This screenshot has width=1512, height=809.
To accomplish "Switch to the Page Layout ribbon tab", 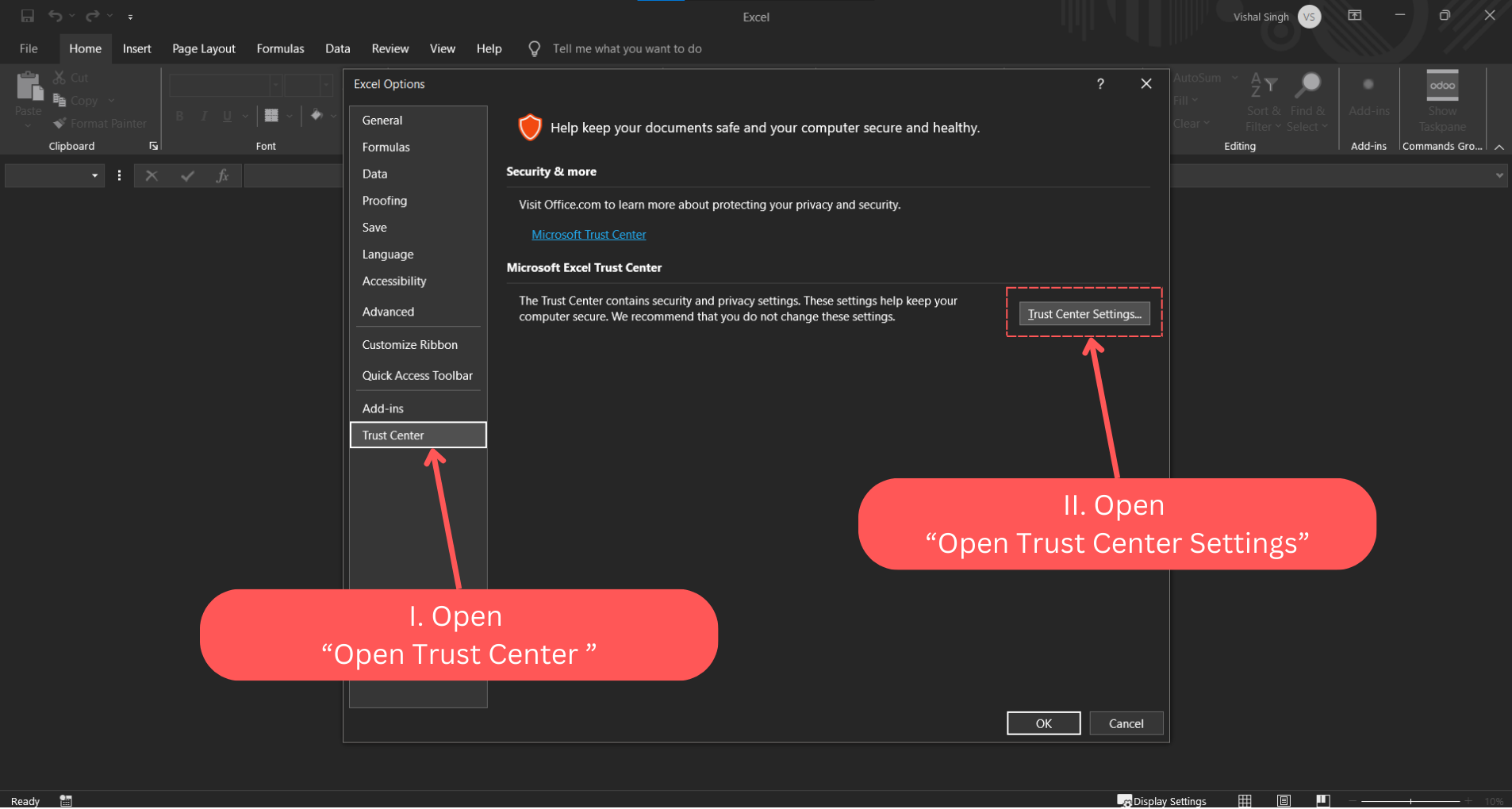I will click(204, 48).
